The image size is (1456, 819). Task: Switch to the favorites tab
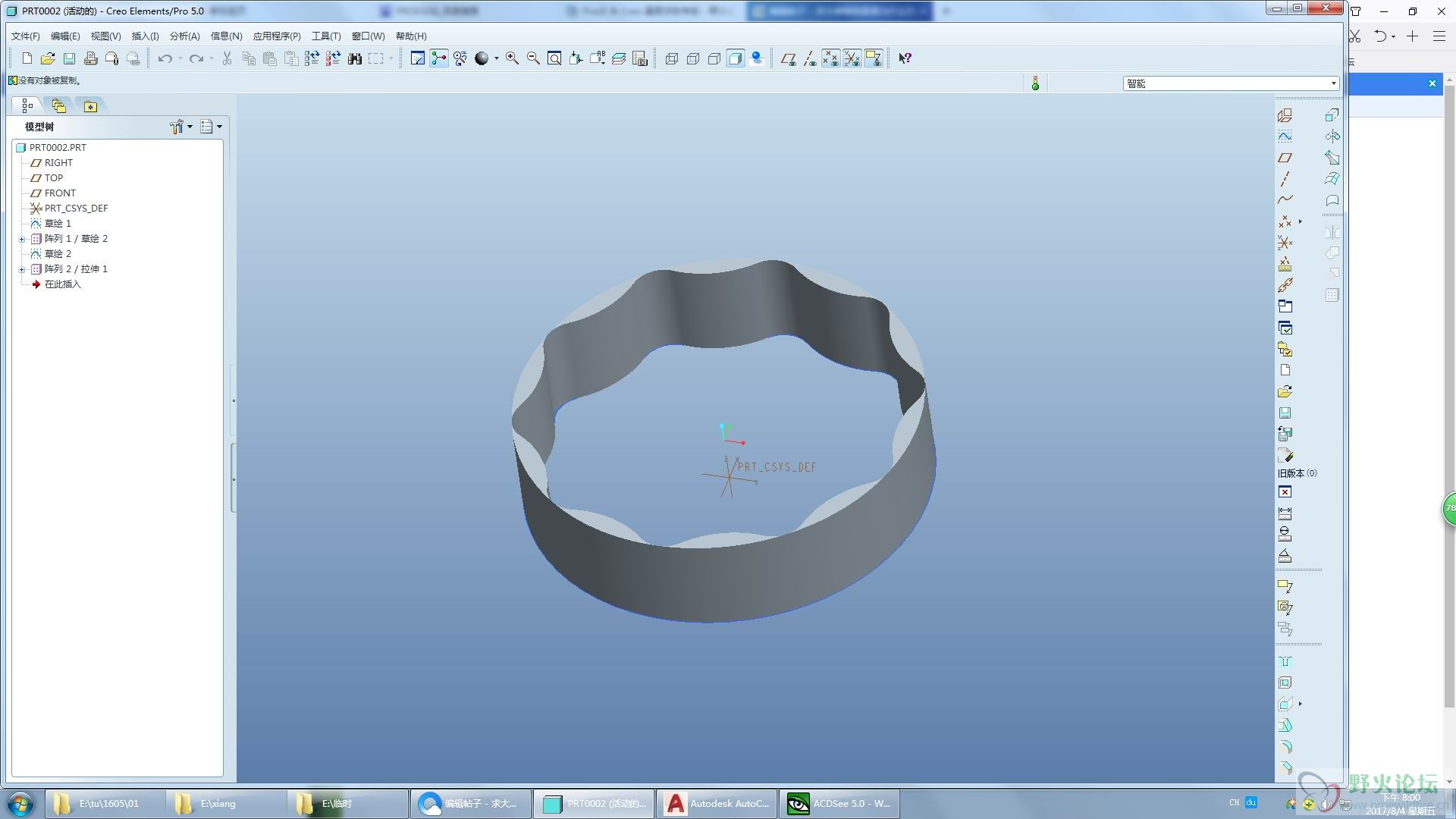coord(90,106)
